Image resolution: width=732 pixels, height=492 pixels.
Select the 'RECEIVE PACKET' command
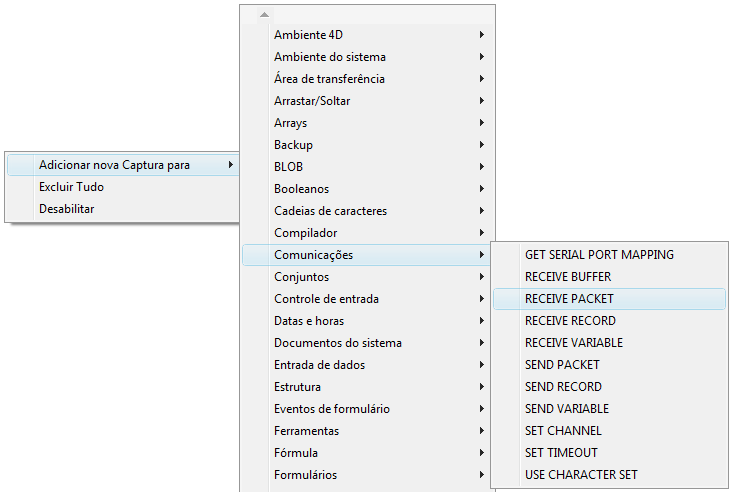569,299
